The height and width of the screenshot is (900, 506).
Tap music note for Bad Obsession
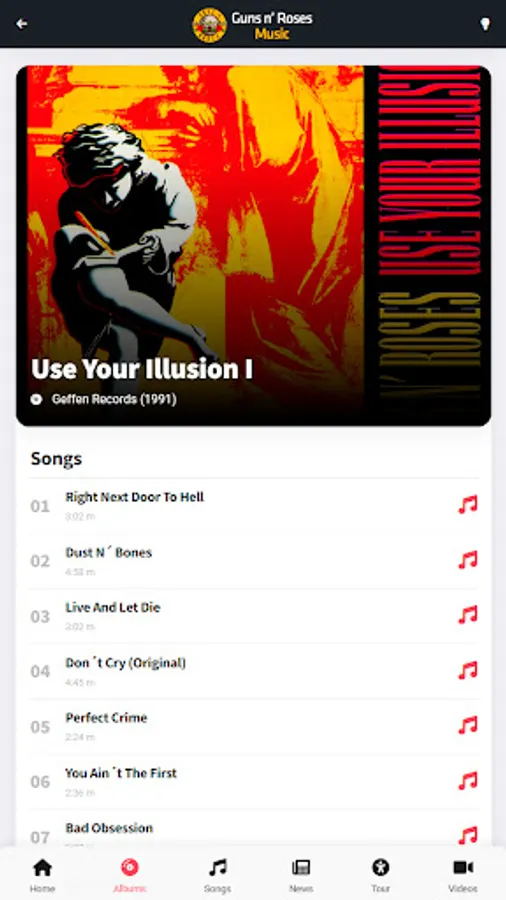468,835
